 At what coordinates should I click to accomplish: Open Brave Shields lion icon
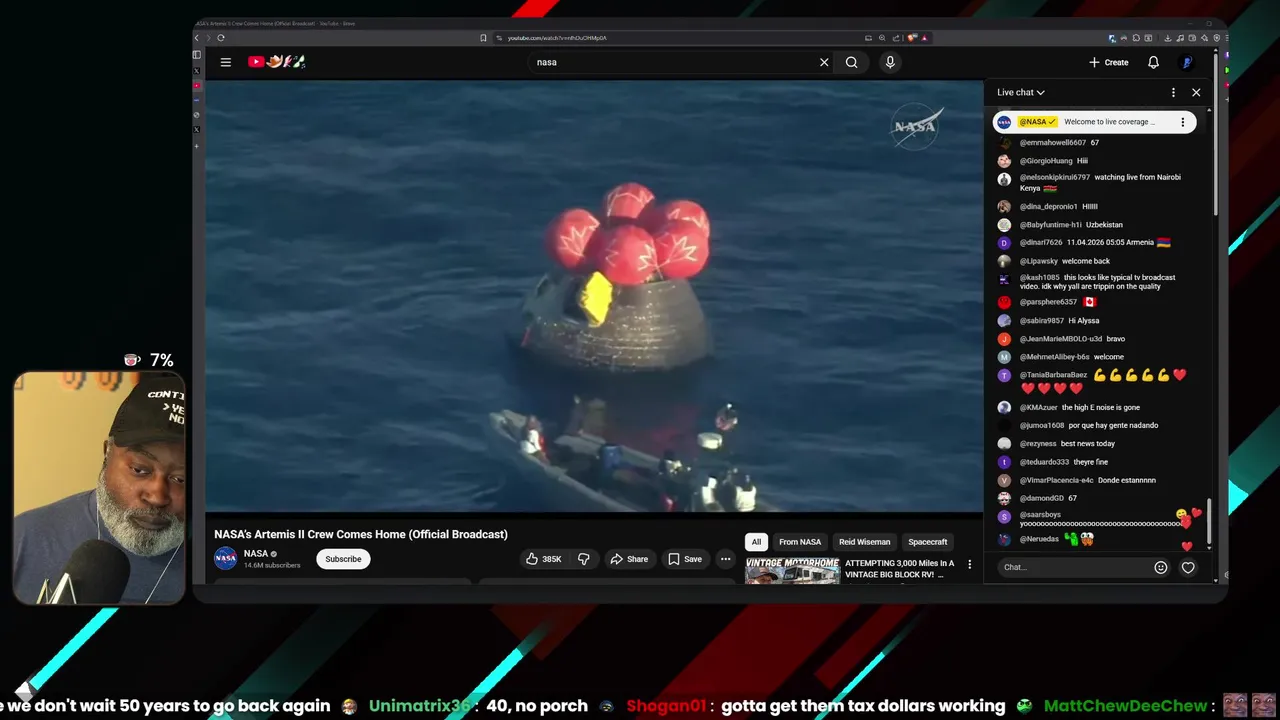click(x=911, y=38)
